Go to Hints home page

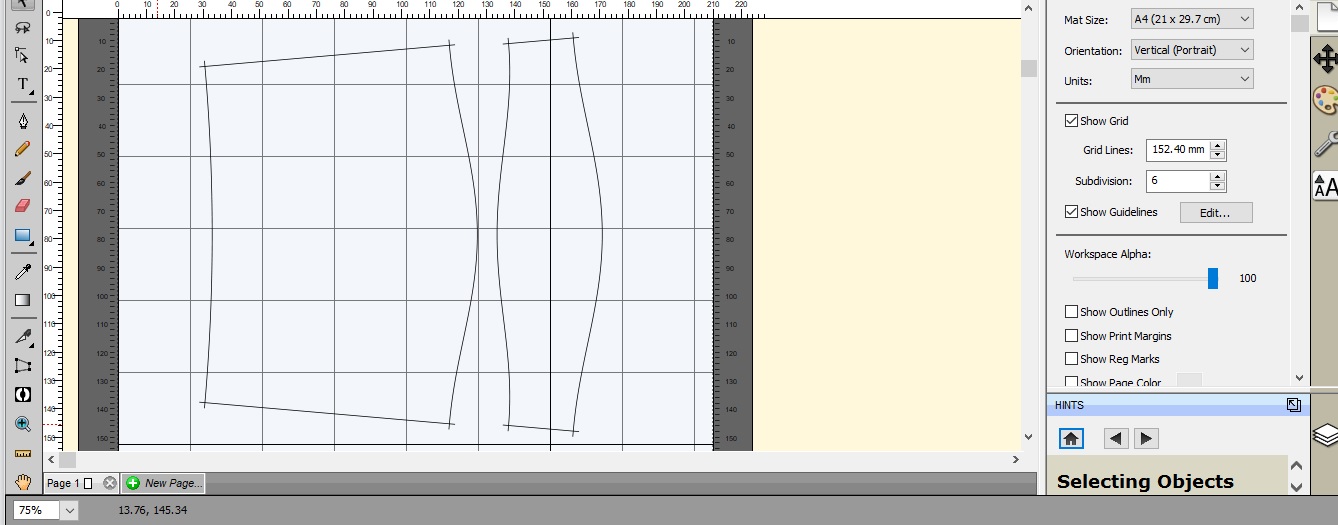pyautogui.click(x=1070, y=438)
